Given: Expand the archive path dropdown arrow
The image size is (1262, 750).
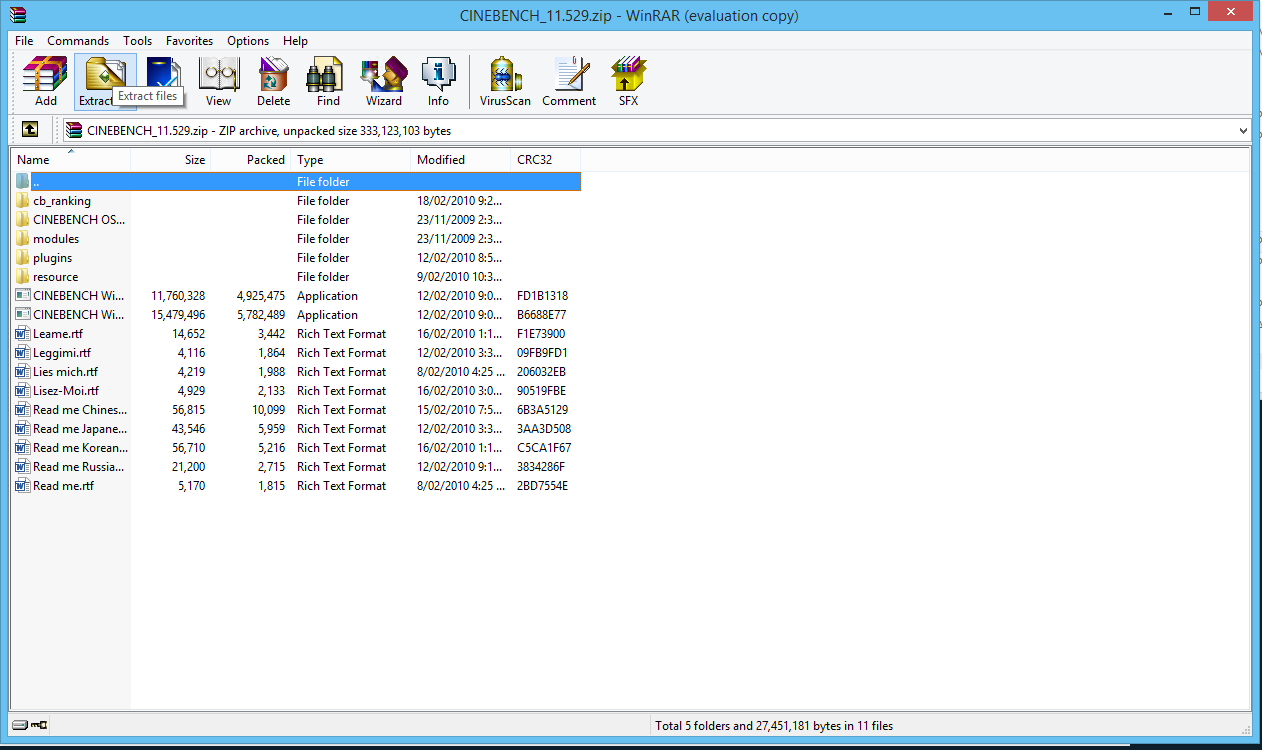Looking at the screenshot, I should (x=1243, y=130).
